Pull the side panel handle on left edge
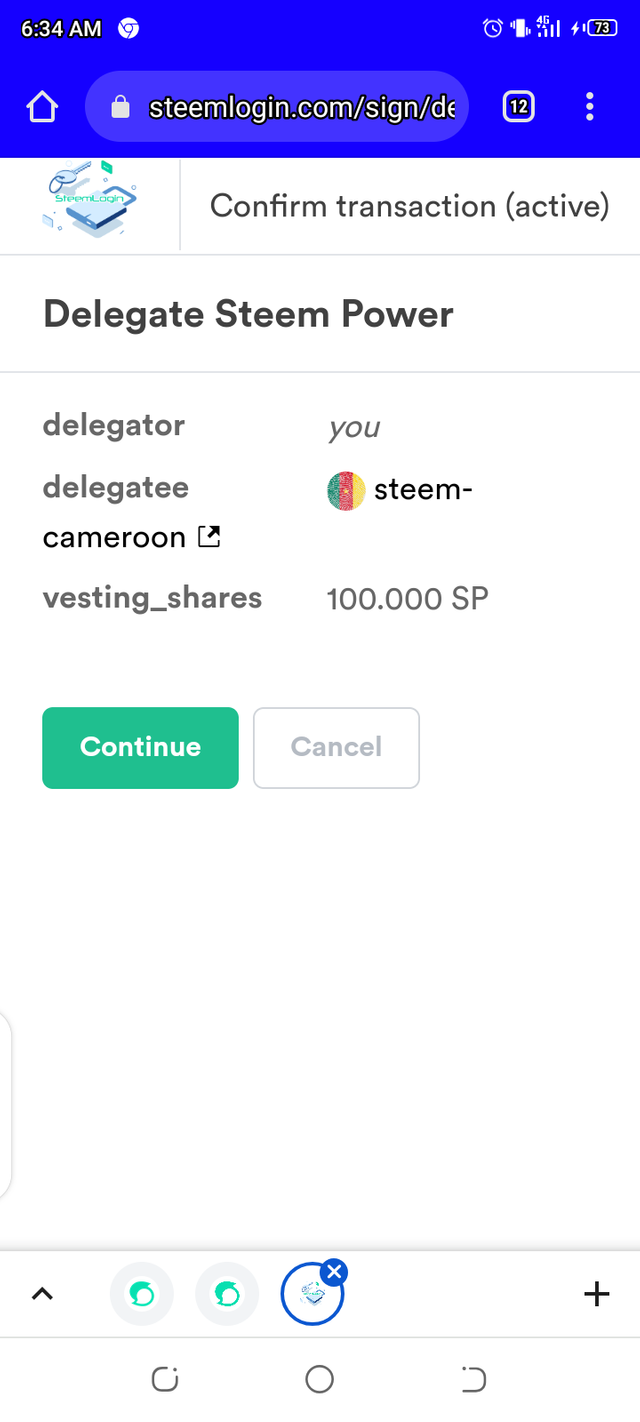640x1422 pixels. [x=5, y=1105]
